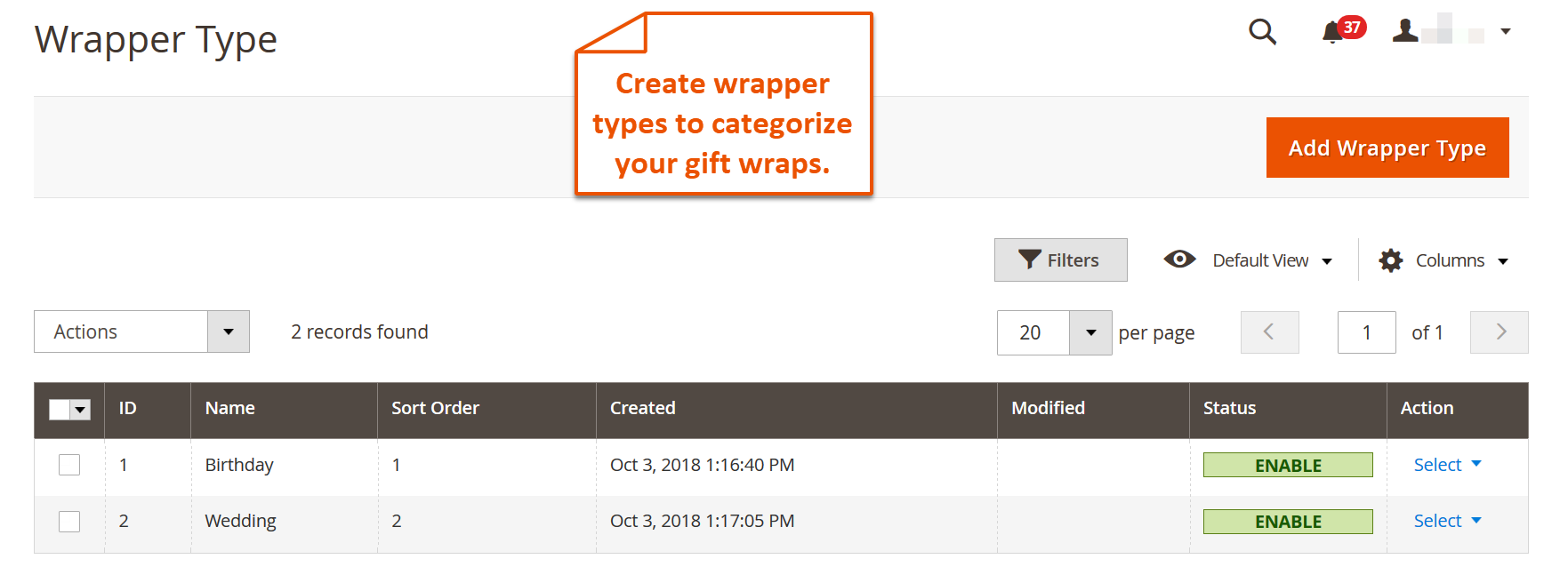Click the funnel Filters button
Image resolution: width=1568 pixels, height=567 pixels.
click(1061, 260)
